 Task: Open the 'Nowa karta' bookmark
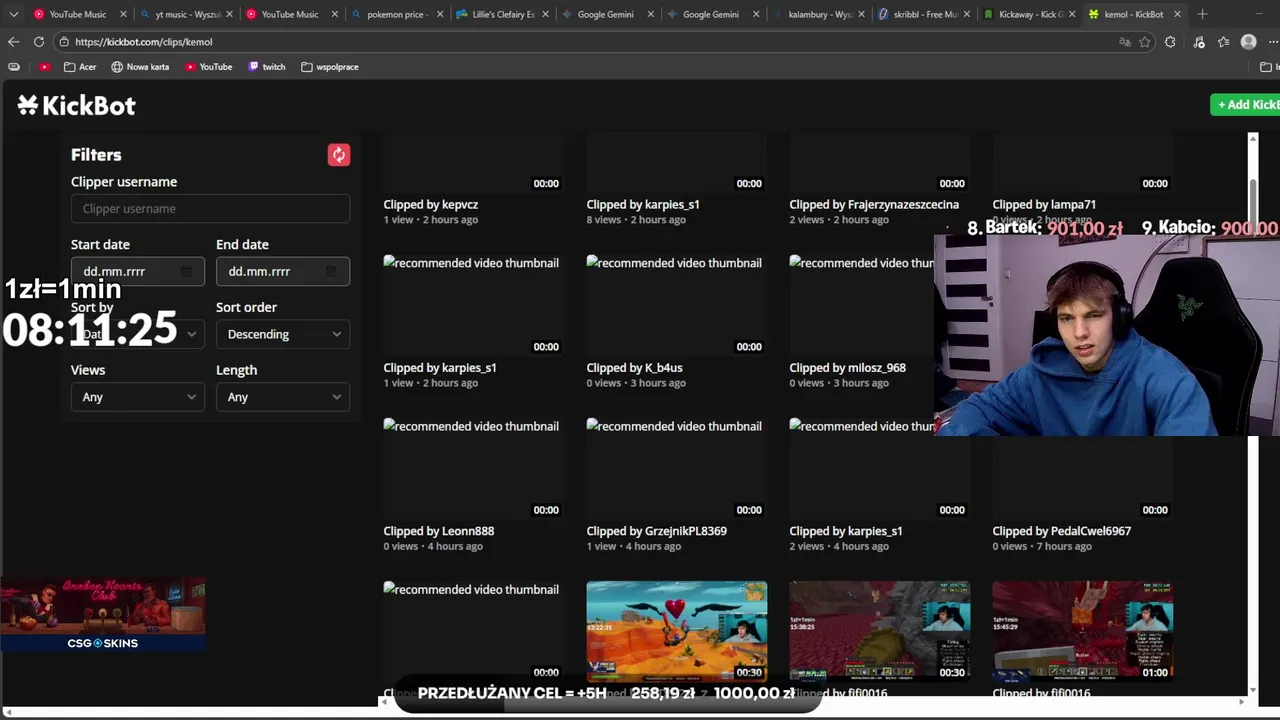[140, 67]
